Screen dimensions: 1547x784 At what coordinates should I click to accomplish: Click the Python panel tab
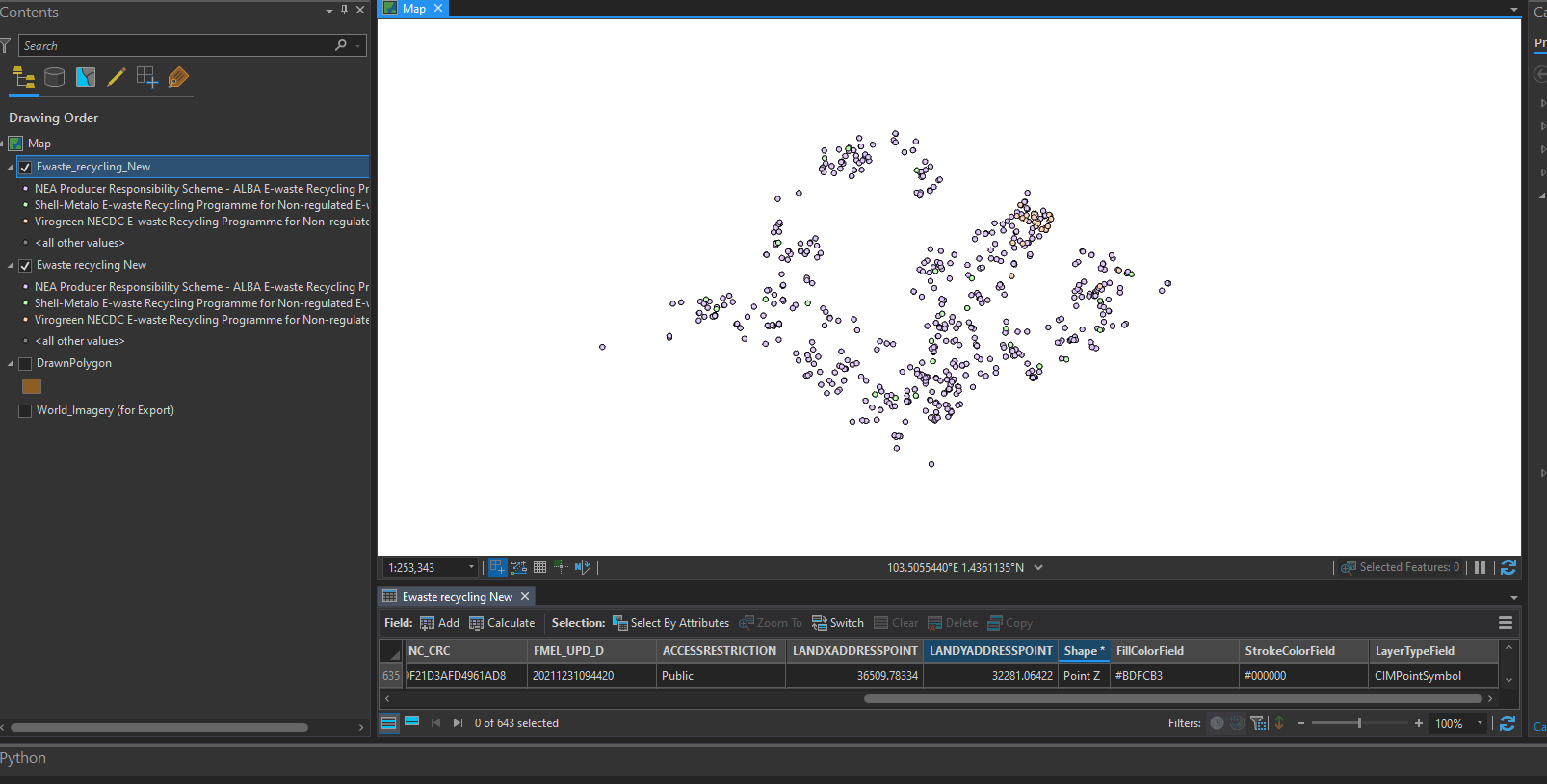(x=23, y=758)
